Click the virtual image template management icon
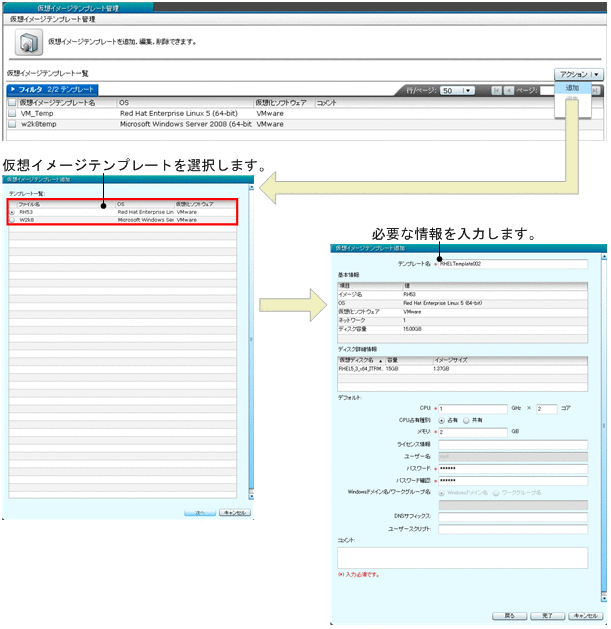This screenshot has height=629, width=611. coord(30,42)
